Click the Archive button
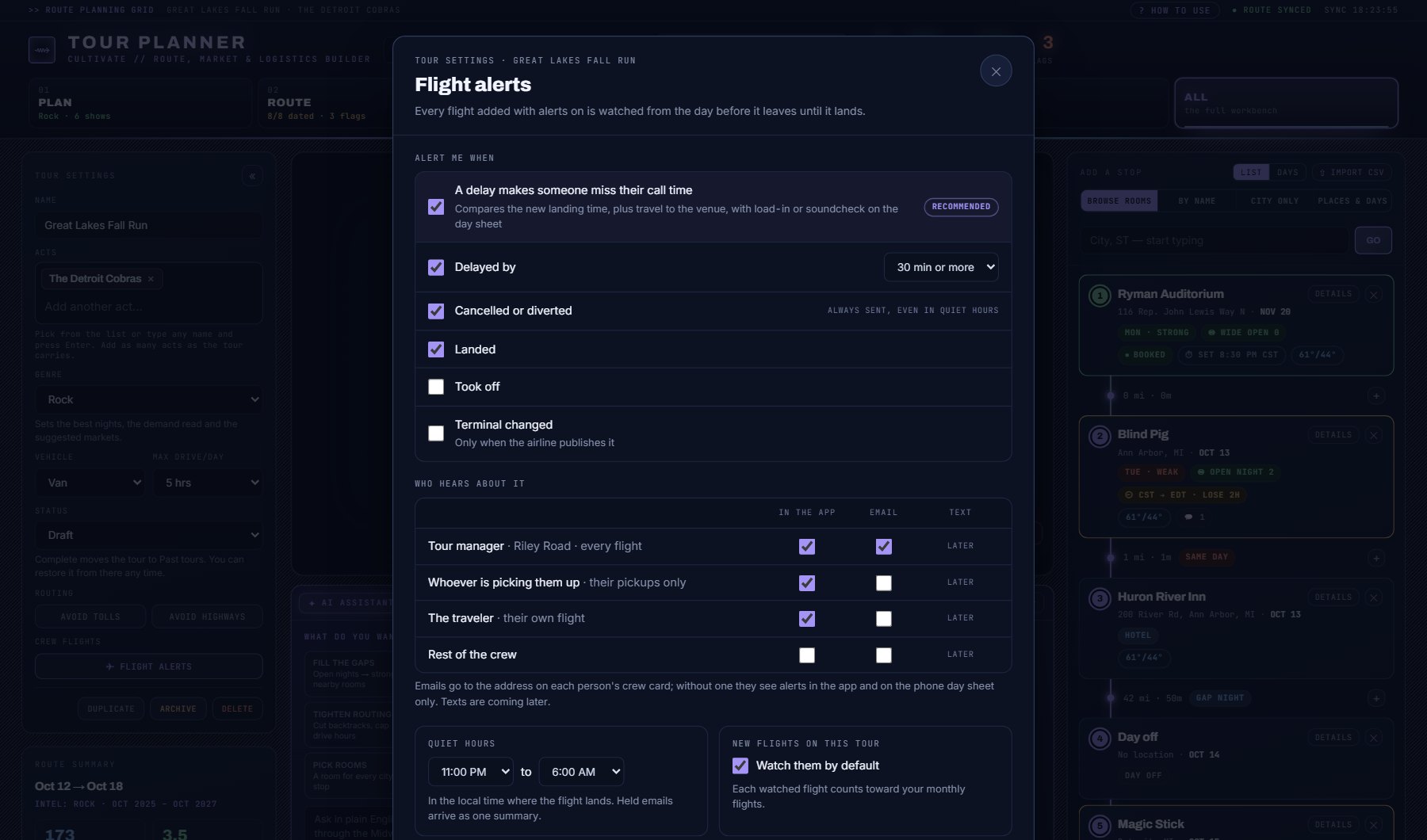The image size is (1427, 840). 178,708
